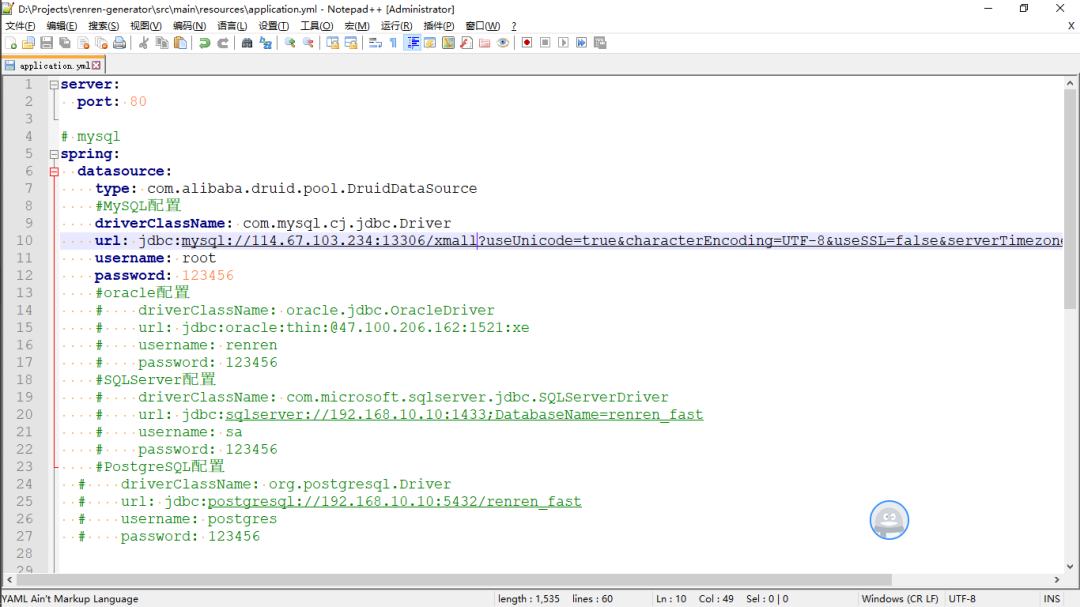Follow the postgresql JDBC url link
The image size is (1080, 607).
point(394,502)
